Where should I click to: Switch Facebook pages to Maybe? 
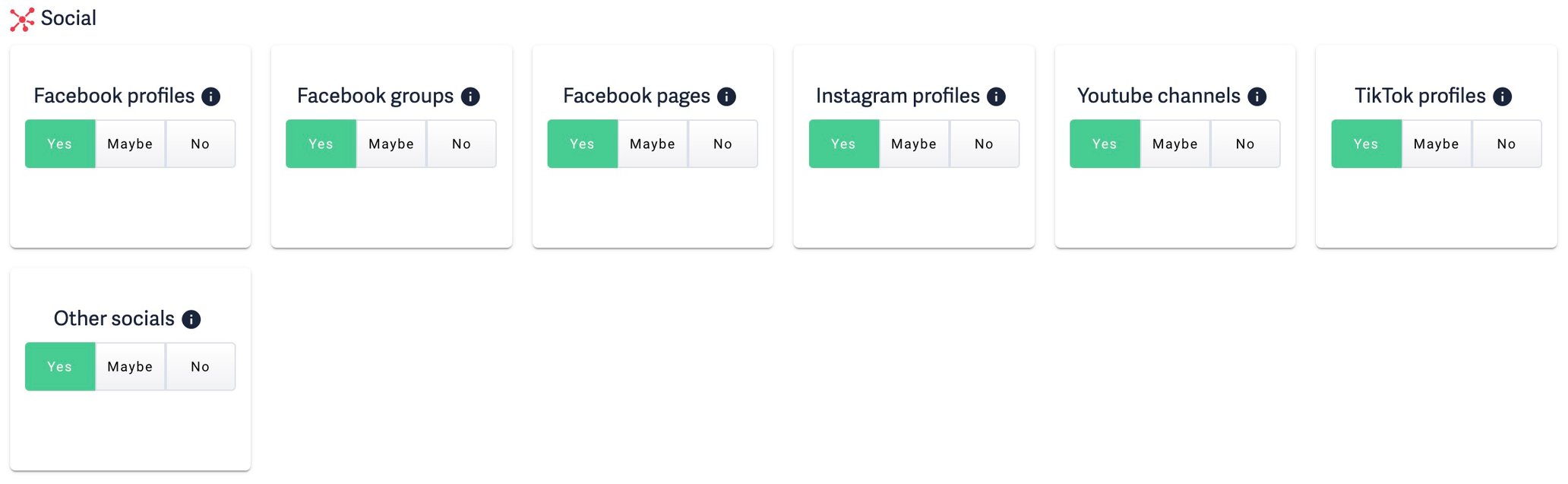point(652,144)
